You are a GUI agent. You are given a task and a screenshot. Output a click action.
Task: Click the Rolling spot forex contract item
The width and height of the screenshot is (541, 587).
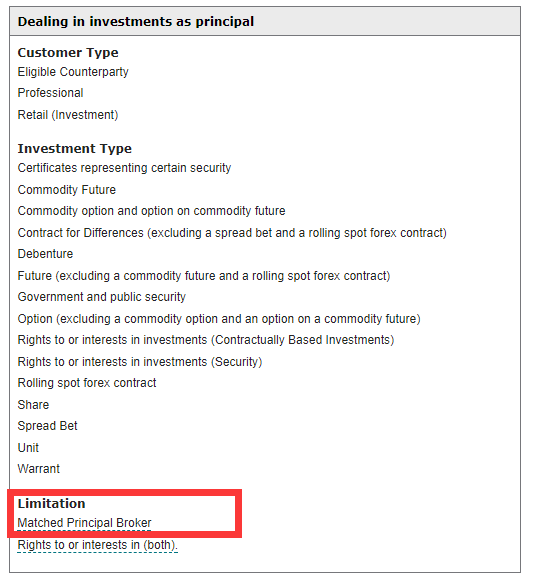click(87, 383)
